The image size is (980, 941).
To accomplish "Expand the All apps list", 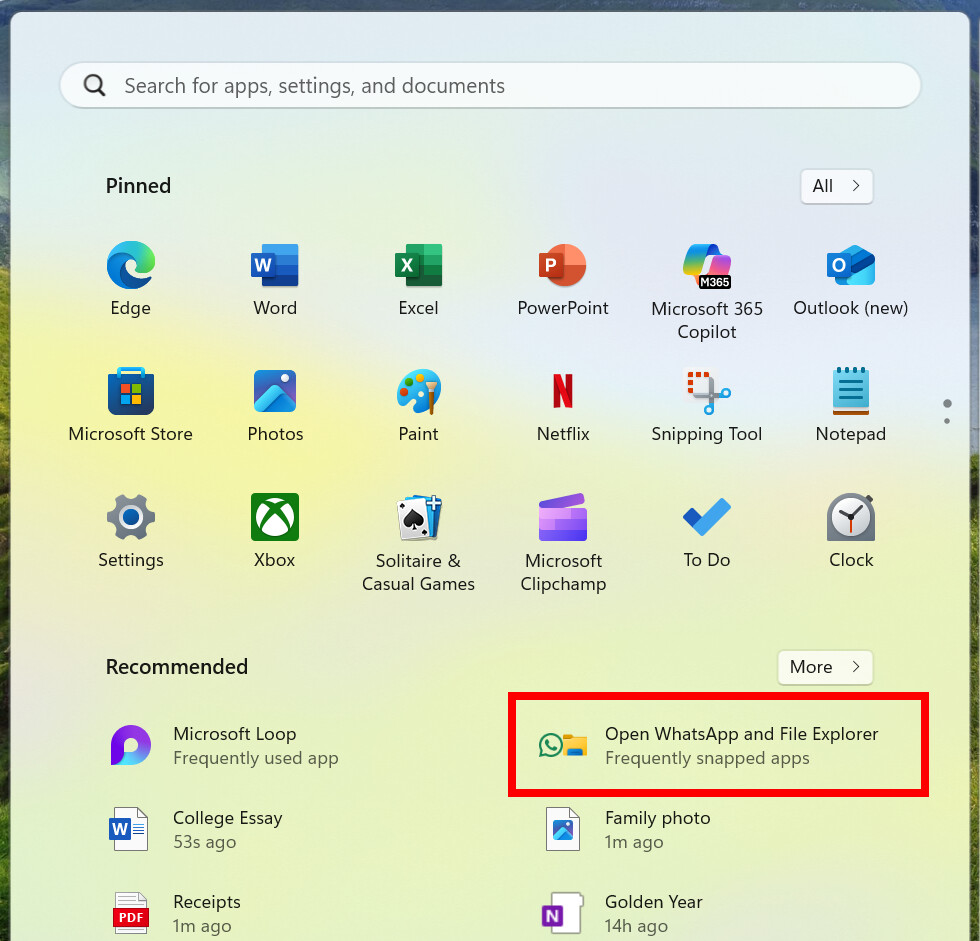I will coord(836,186).
